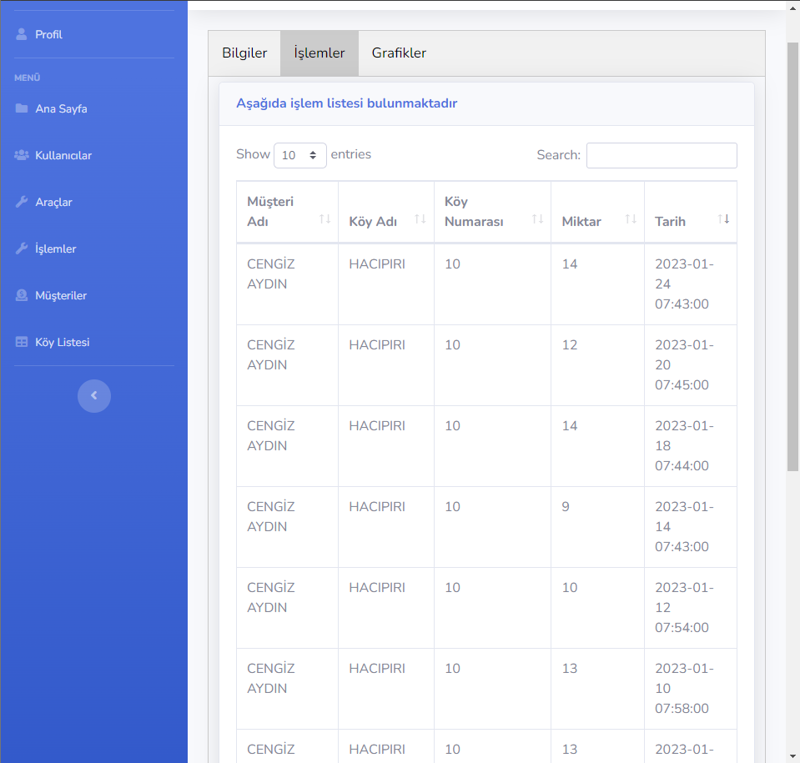Viewport: 800px width, 763px height.
Task: Click the Araçlar wrench icon
Action: 22,202
